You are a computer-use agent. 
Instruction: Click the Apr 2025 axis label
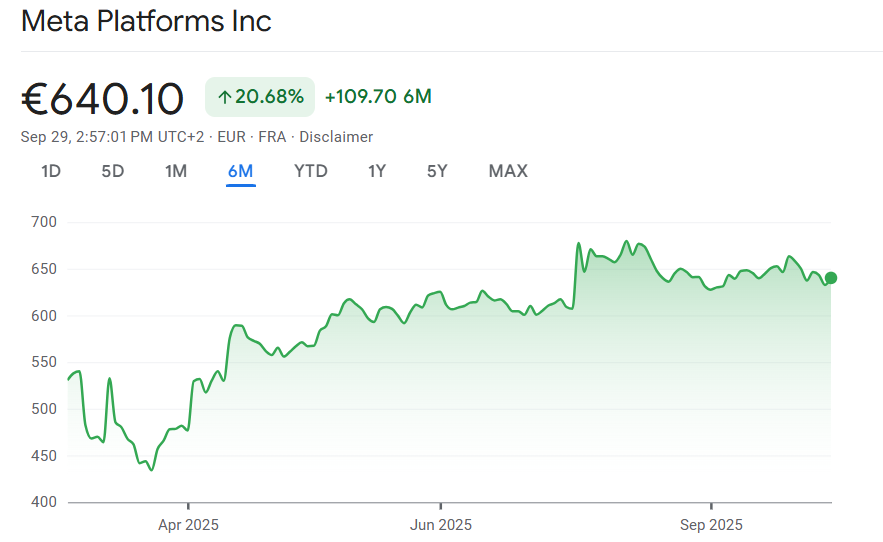coord(188,524)
